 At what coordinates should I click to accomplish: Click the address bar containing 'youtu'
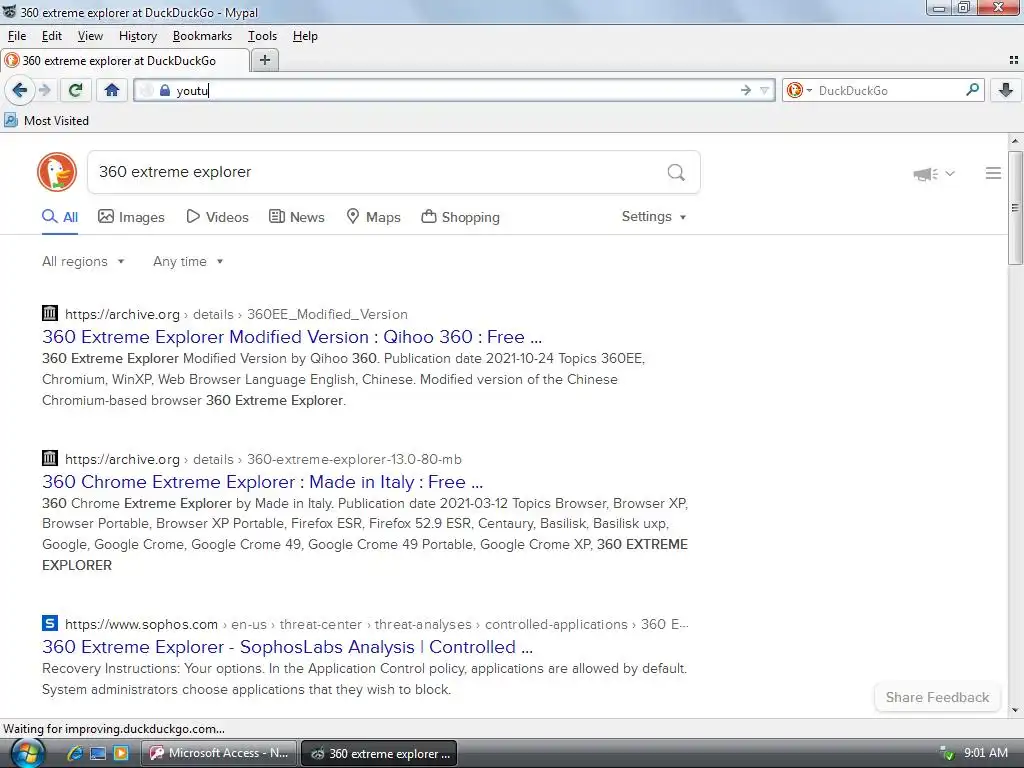454,90
